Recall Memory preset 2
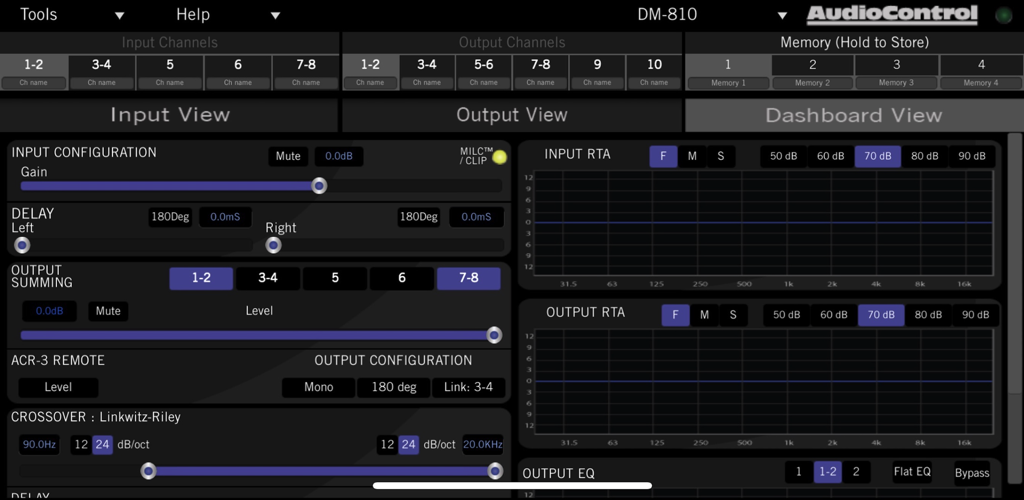This screenshot has height=500, width=1024. coord(812,65)
